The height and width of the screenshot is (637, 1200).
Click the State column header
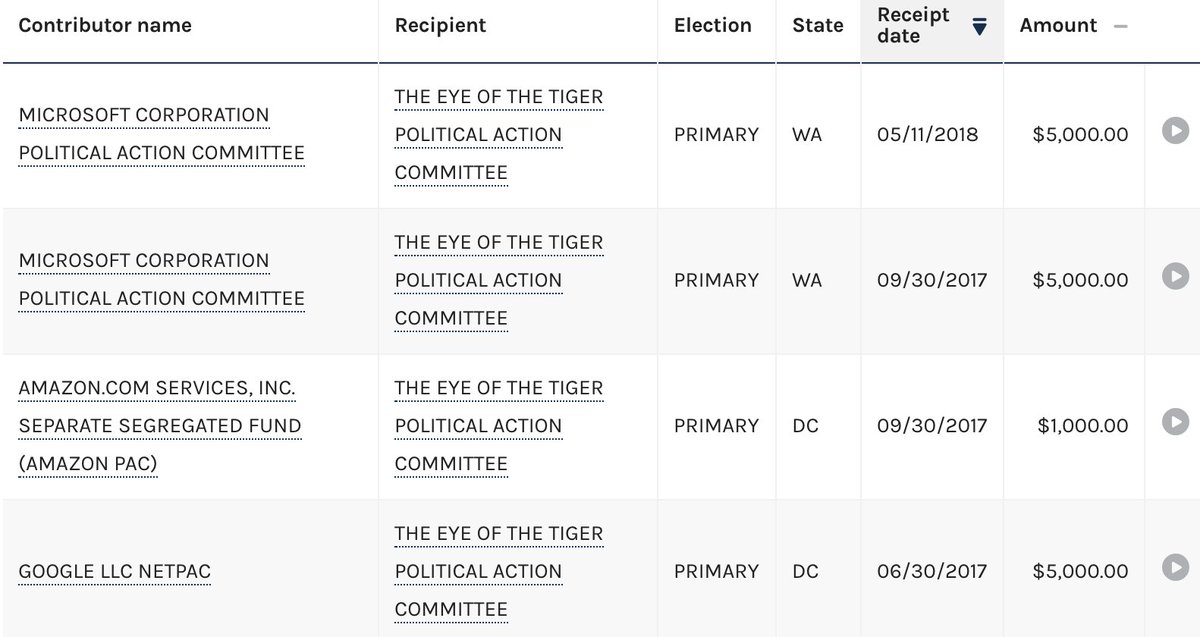818,25
